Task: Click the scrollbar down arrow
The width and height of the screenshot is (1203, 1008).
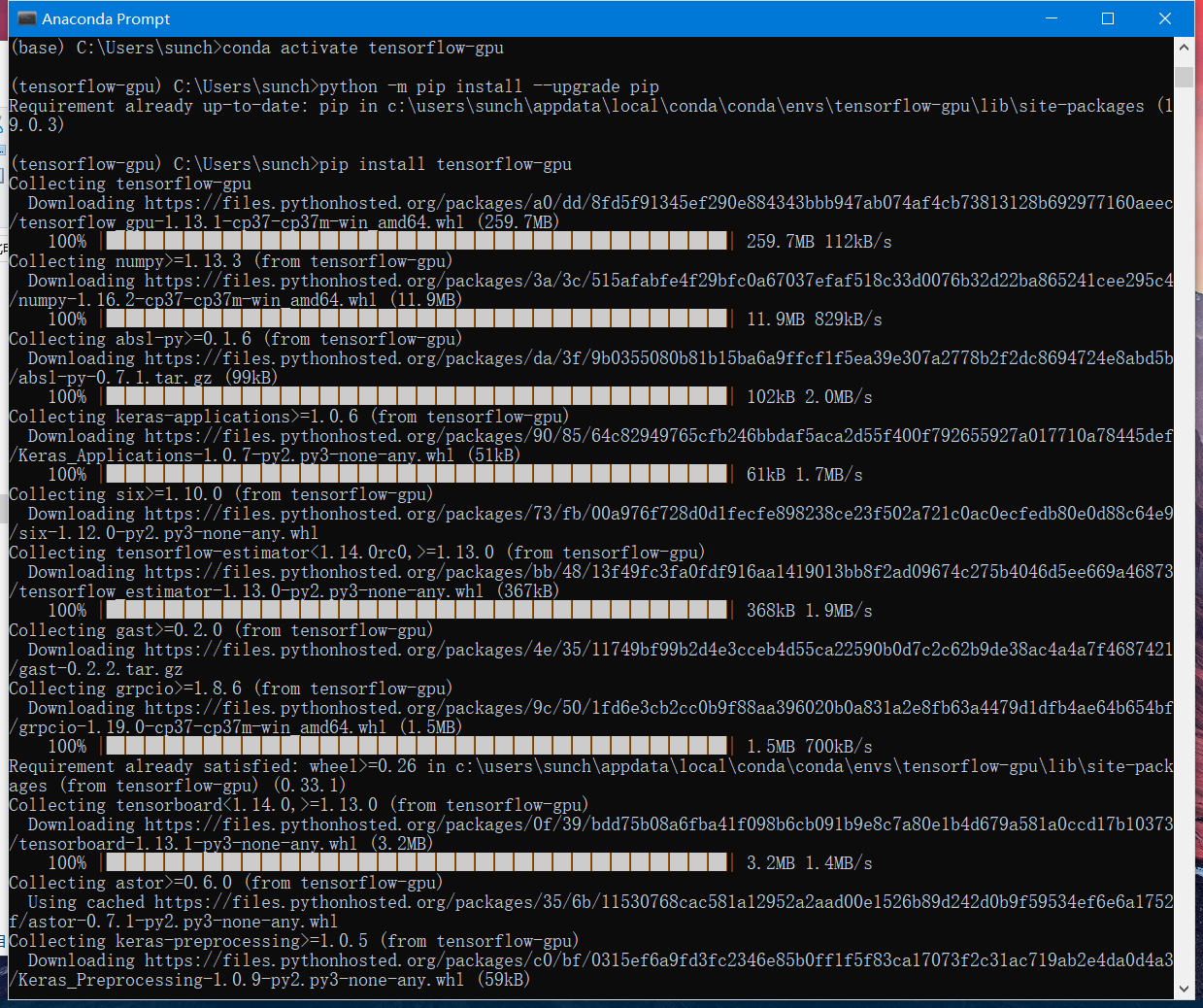Action: coord(1184,989)
